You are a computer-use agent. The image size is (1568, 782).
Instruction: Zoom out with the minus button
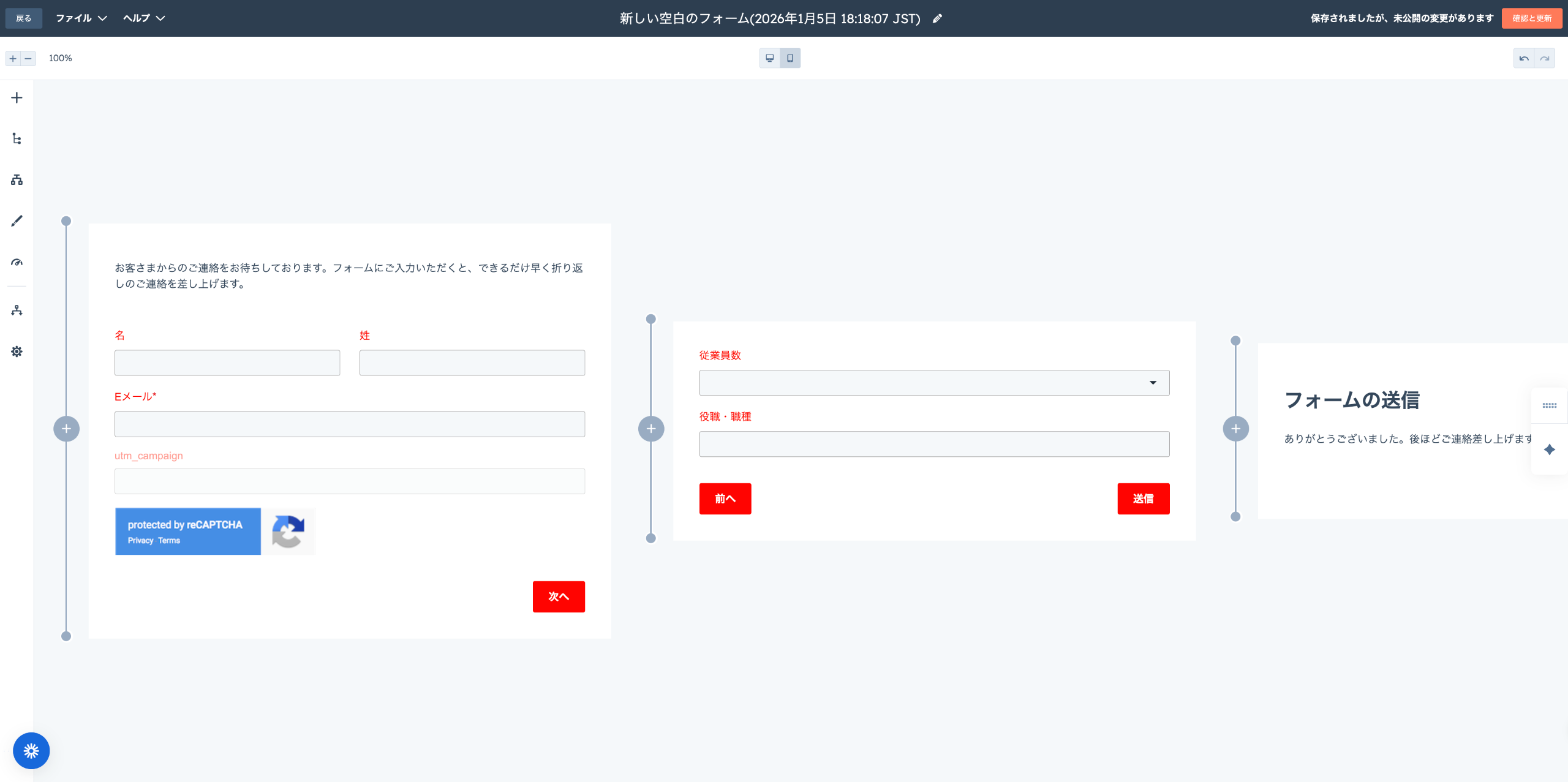click(28, 58)
